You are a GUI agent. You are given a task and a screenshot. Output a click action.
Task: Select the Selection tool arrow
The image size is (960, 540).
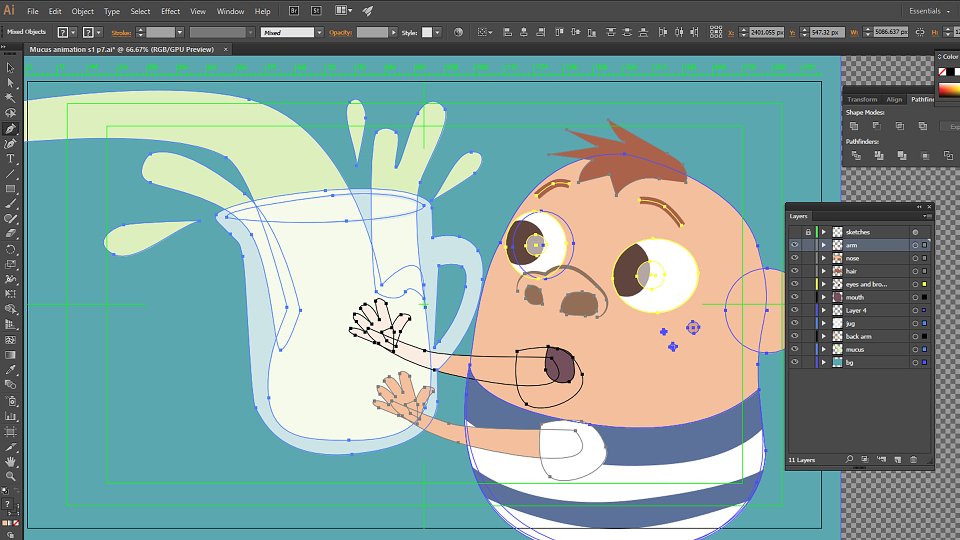pyautogui.click(x=10, y=68)
